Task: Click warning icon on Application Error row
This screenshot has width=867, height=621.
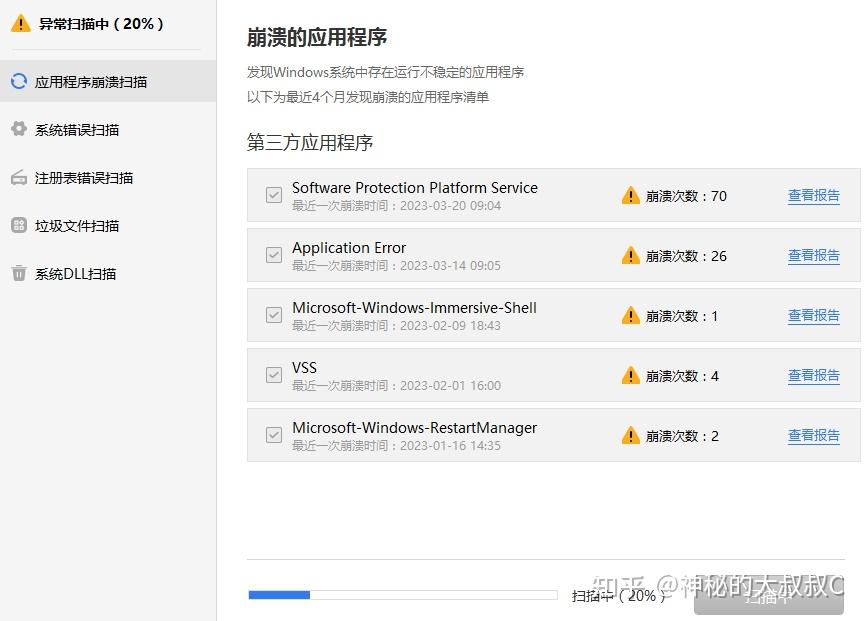Action: 630,256
